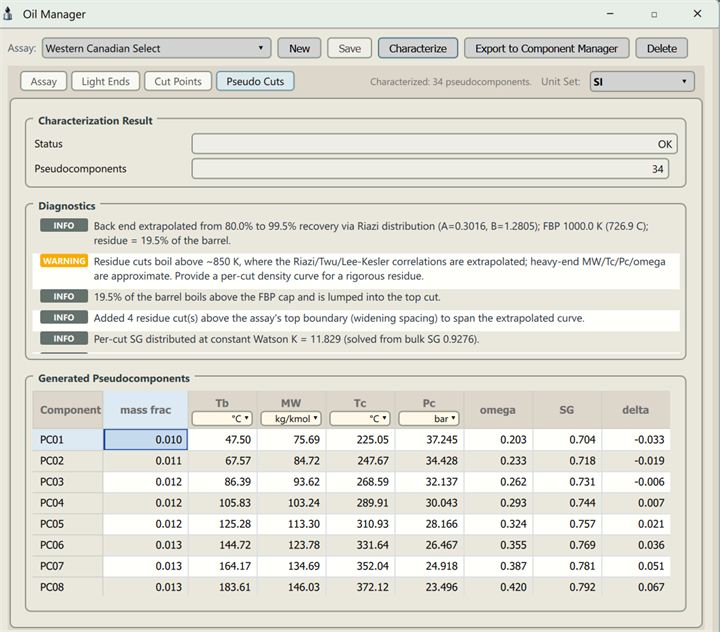Open the Assay dropdown showing Western Canadian Select
Screen dimensions: 720x632
157,48
